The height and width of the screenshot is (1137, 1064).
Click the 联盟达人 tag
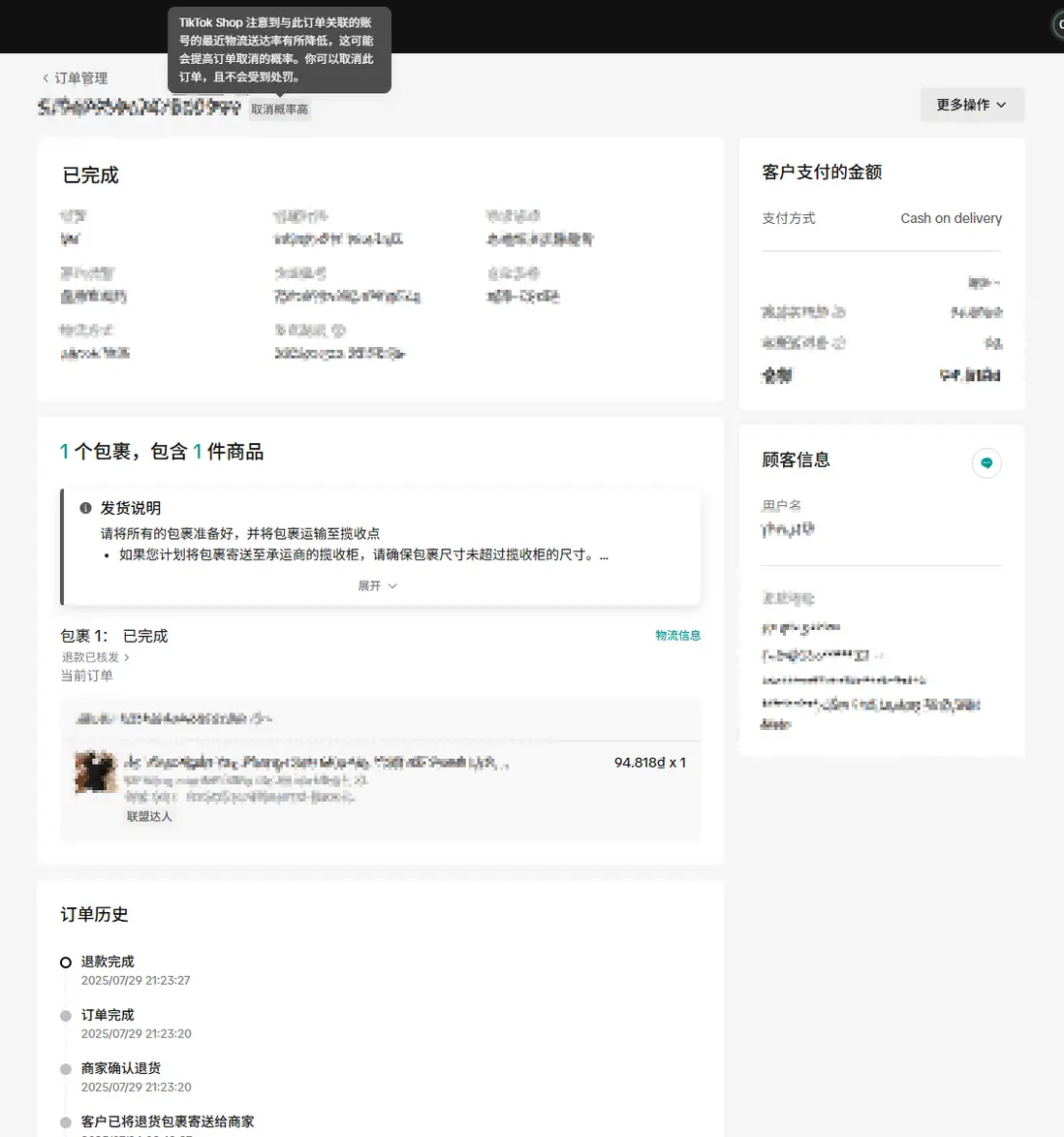(149, 816)
